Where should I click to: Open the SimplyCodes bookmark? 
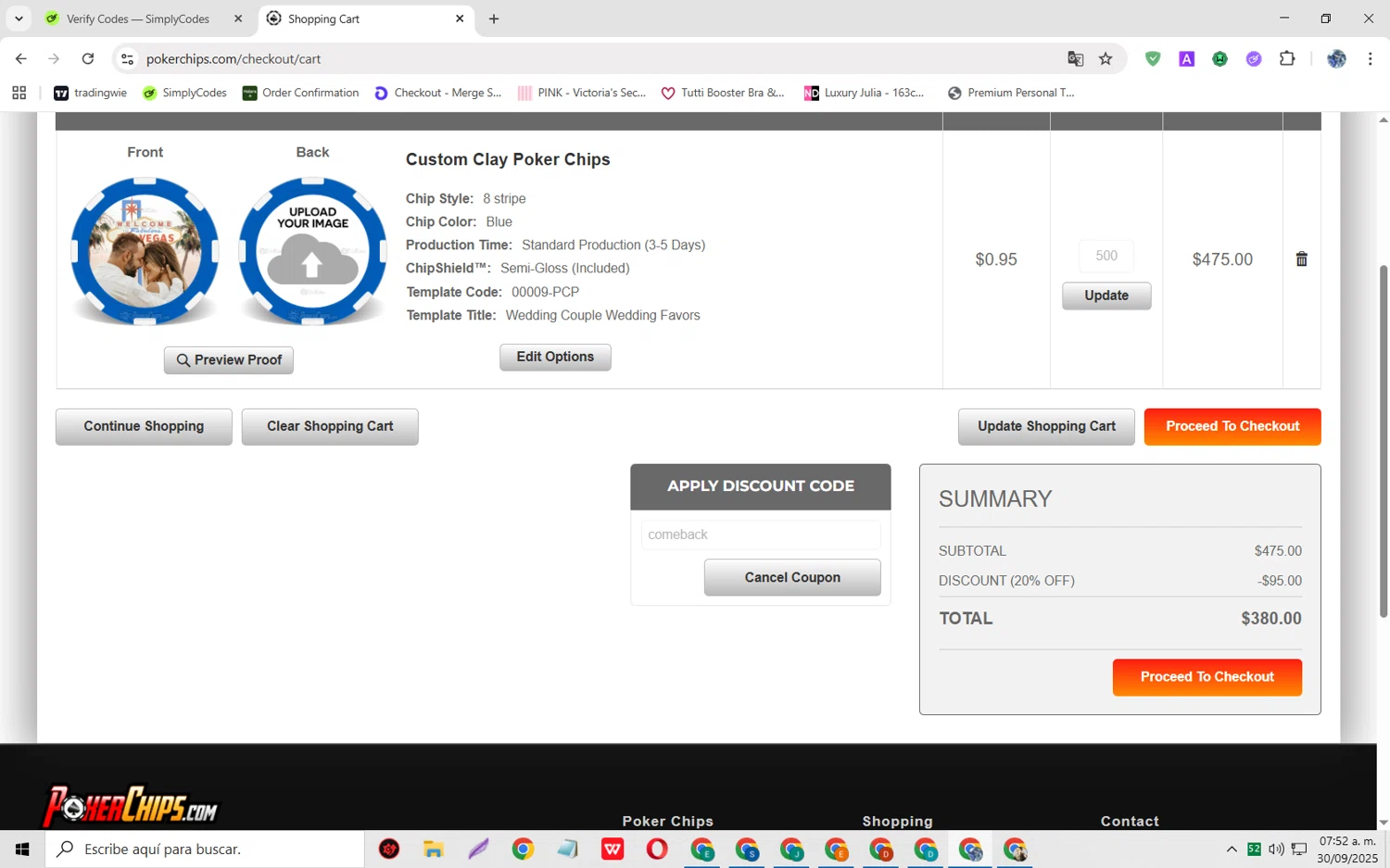pos(184,93)
